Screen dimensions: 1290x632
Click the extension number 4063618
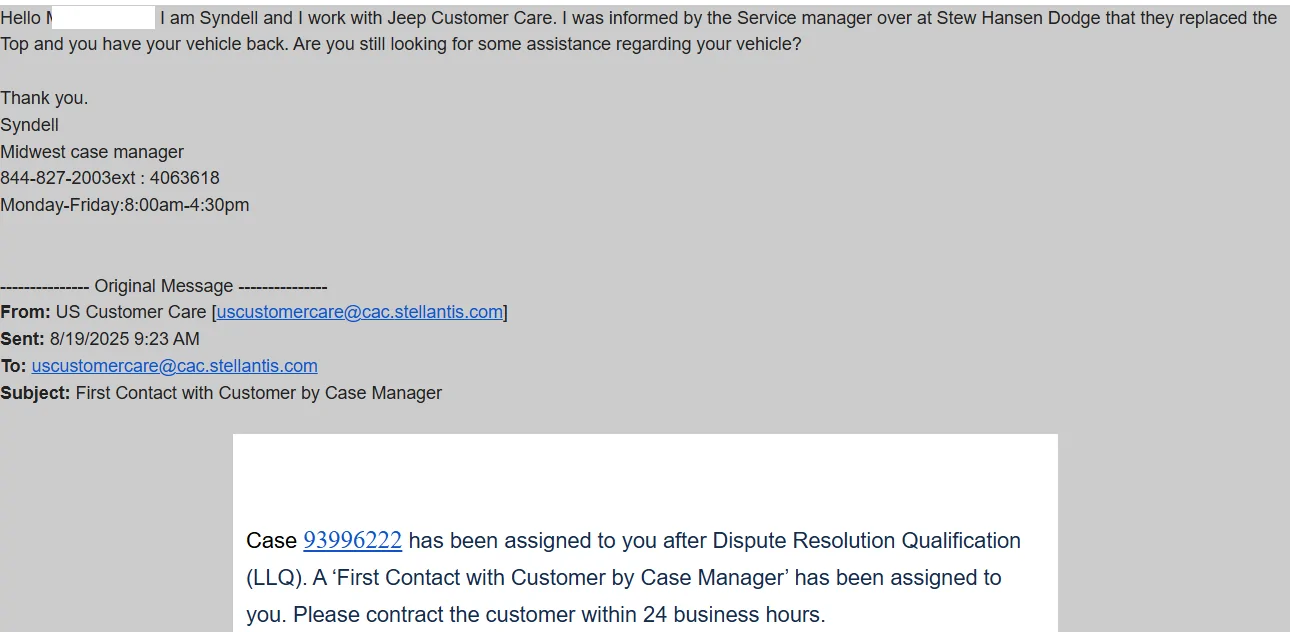[185, 178]
